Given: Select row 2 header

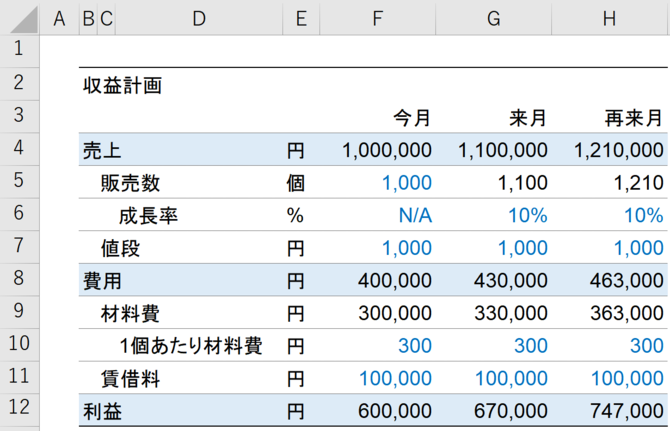Looking at the screenshot, I should [19, 84].
